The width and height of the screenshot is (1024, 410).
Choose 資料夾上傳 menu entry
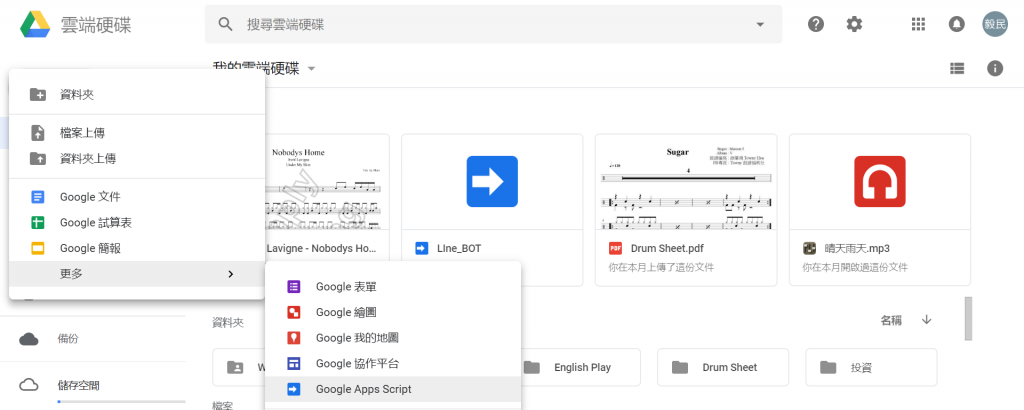pos(136,159)
